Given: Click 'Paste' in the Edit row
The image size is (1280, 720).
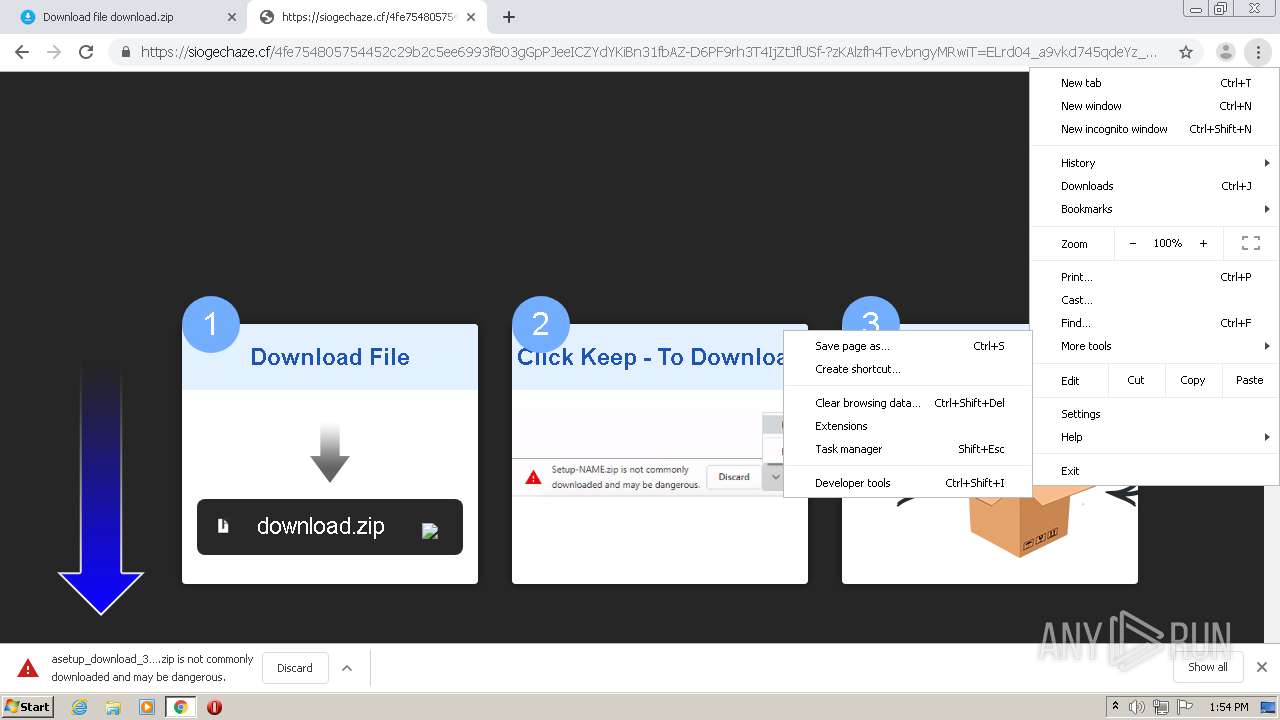Looking at the screenshot, I should click(x=1249, y=380).
